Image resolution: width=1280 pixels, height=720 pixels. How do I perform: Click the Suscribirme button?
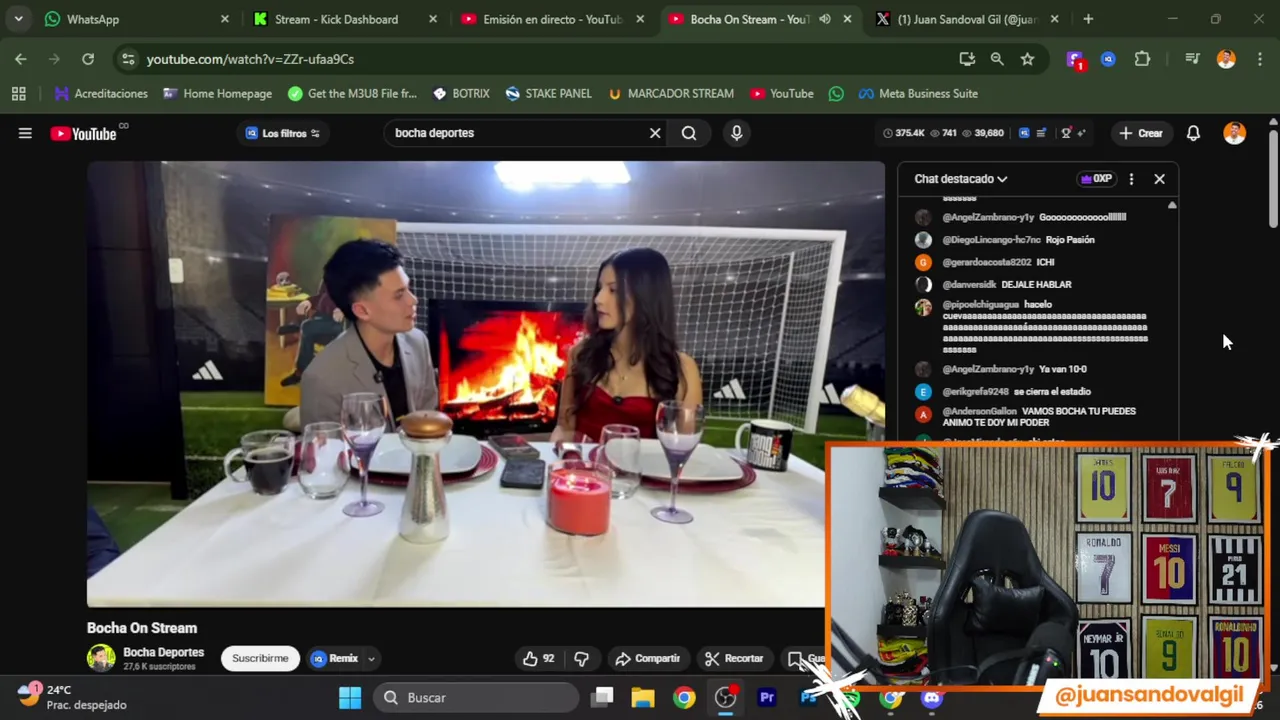point(260,658)
